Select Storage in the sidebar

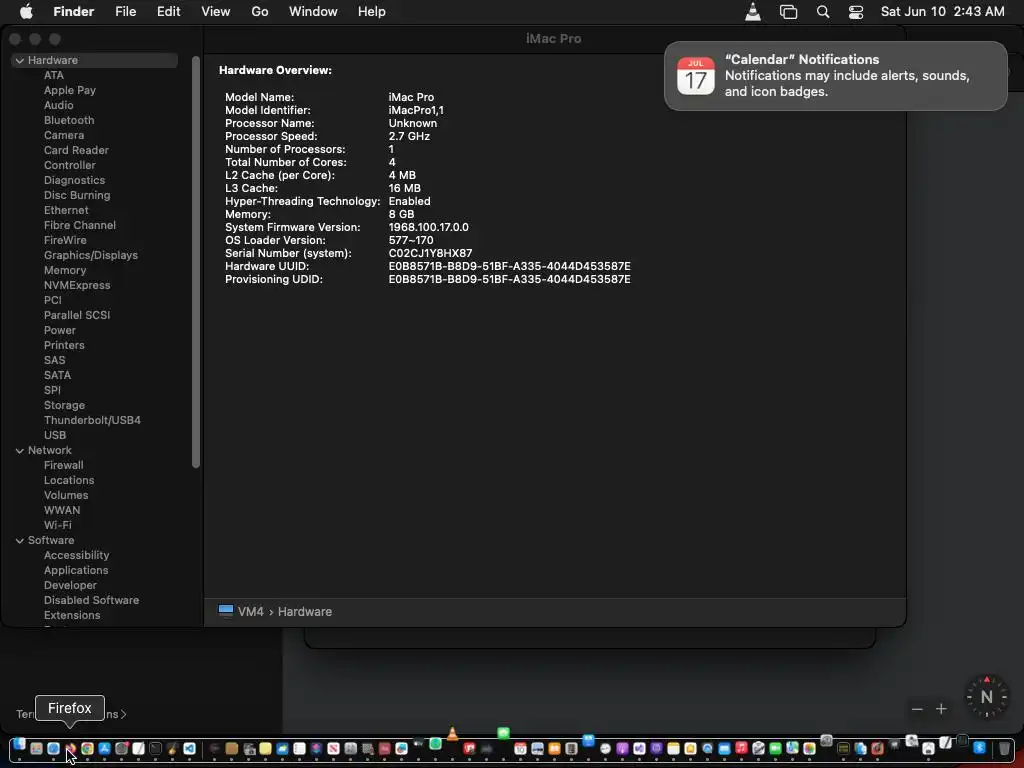pos(64,406)
